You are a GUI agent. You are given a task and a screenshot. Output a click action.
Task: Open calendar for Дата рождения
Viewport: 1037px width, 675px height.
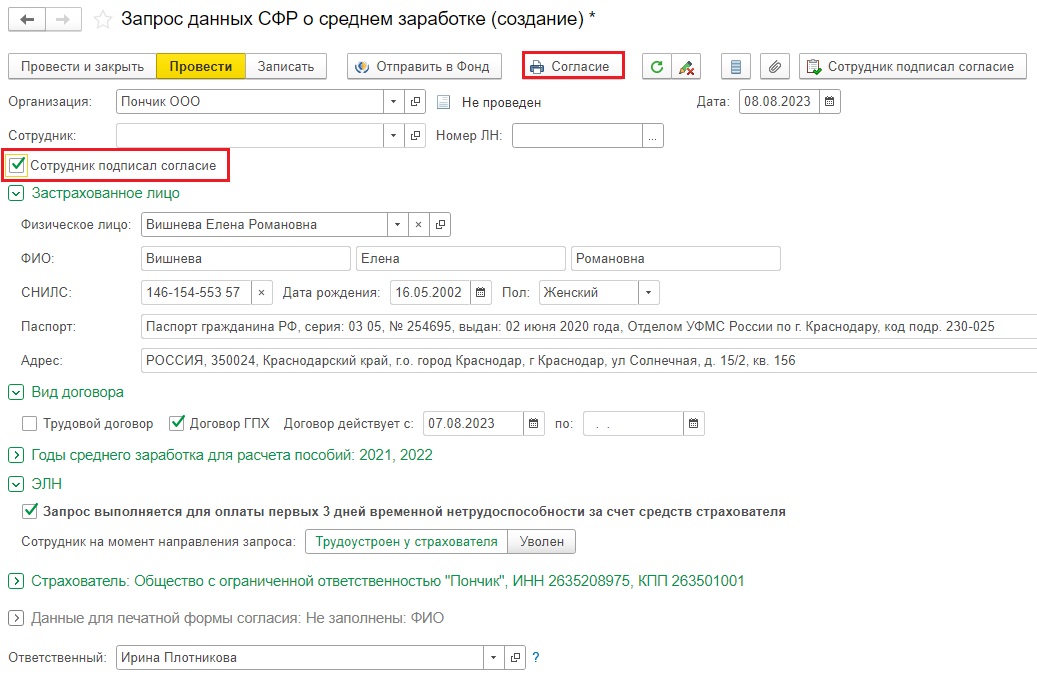pyautogui.click(x=481, y=293)
